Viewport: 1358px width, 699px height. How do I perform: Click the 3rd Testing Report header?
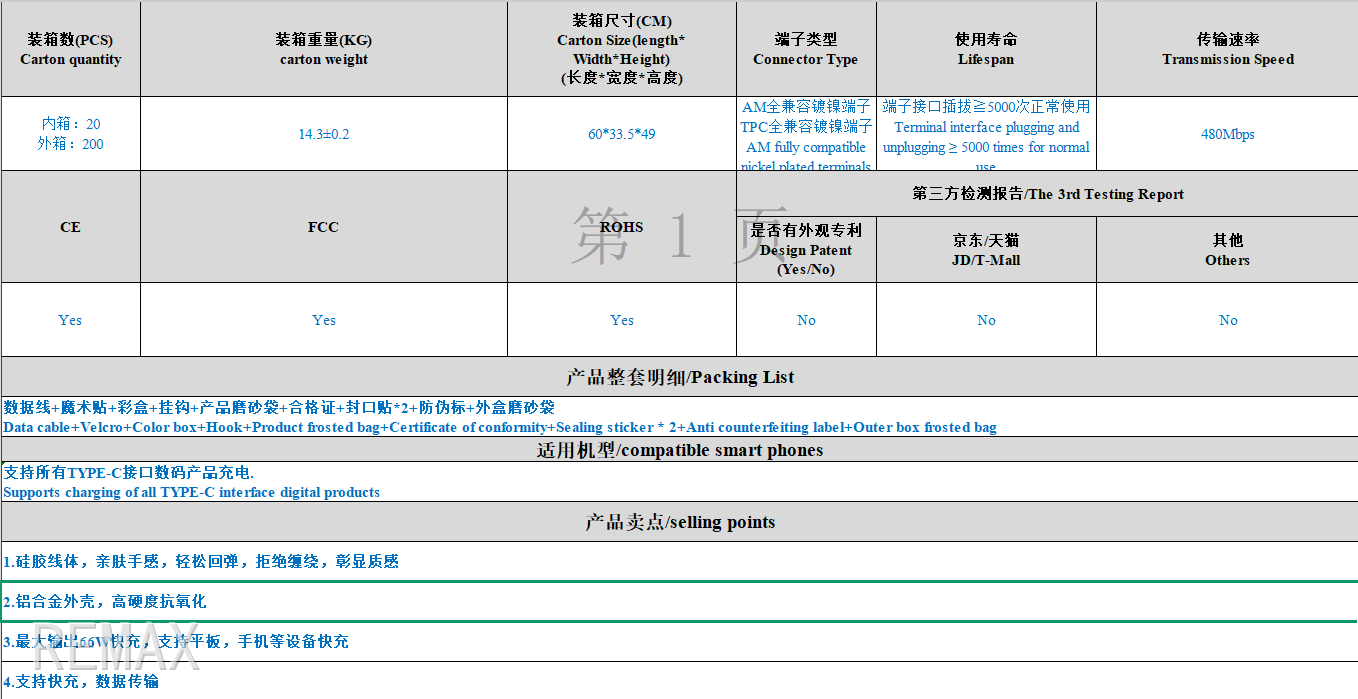click(x=1046, y=194)
